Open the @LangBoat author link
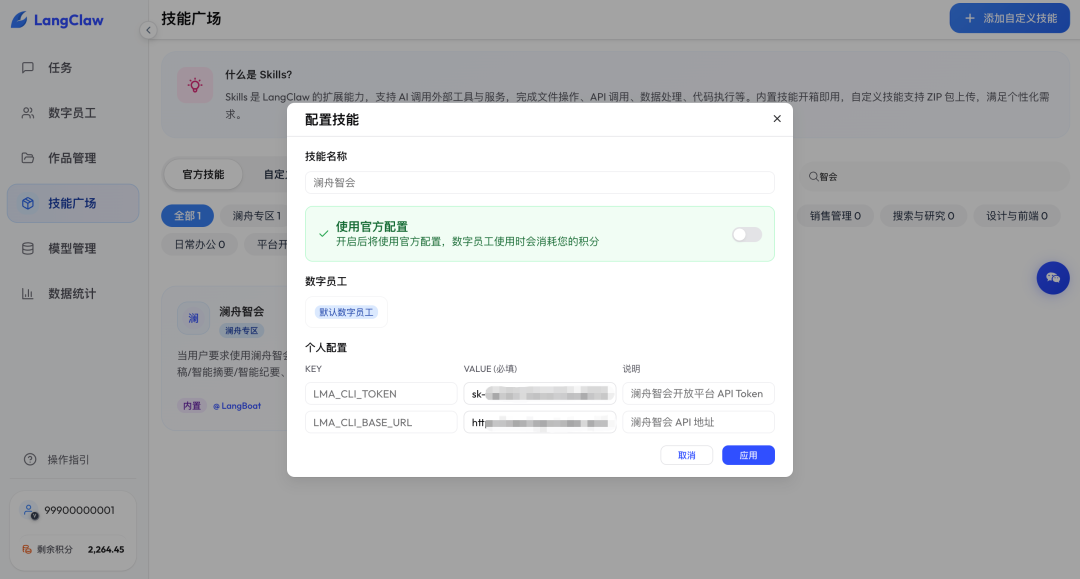Image resolution: width=1080 pixels, height=579 pixels. tap(237, 406)
